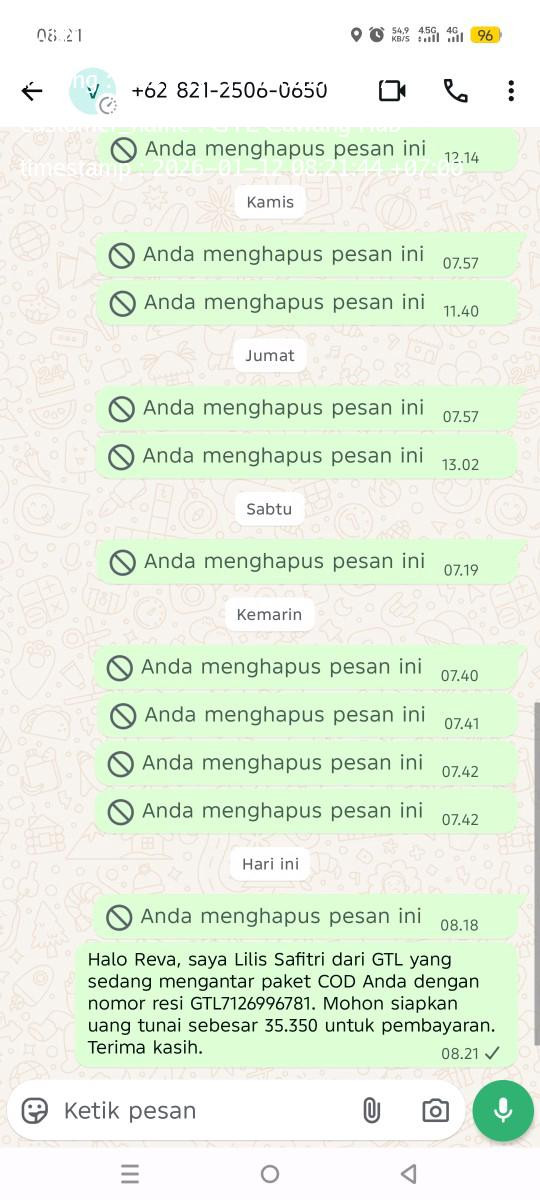Tap the Hari ini date label
This screenshot has width=540, height=1200.
tap(270, 864)
